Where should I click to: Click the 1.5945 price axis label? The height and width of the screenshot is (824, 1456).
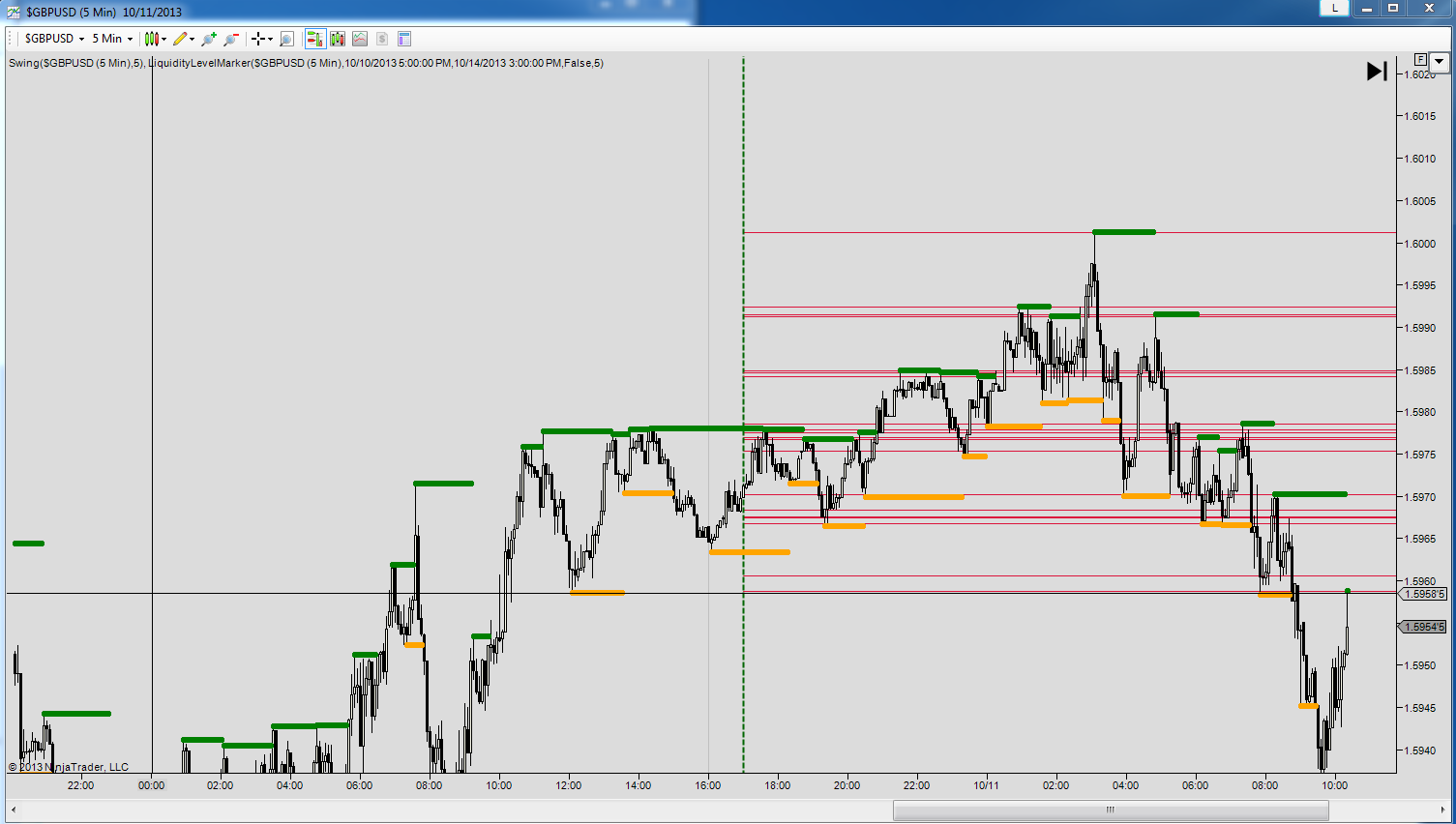pyautogui.click(x=1420, y=708)
